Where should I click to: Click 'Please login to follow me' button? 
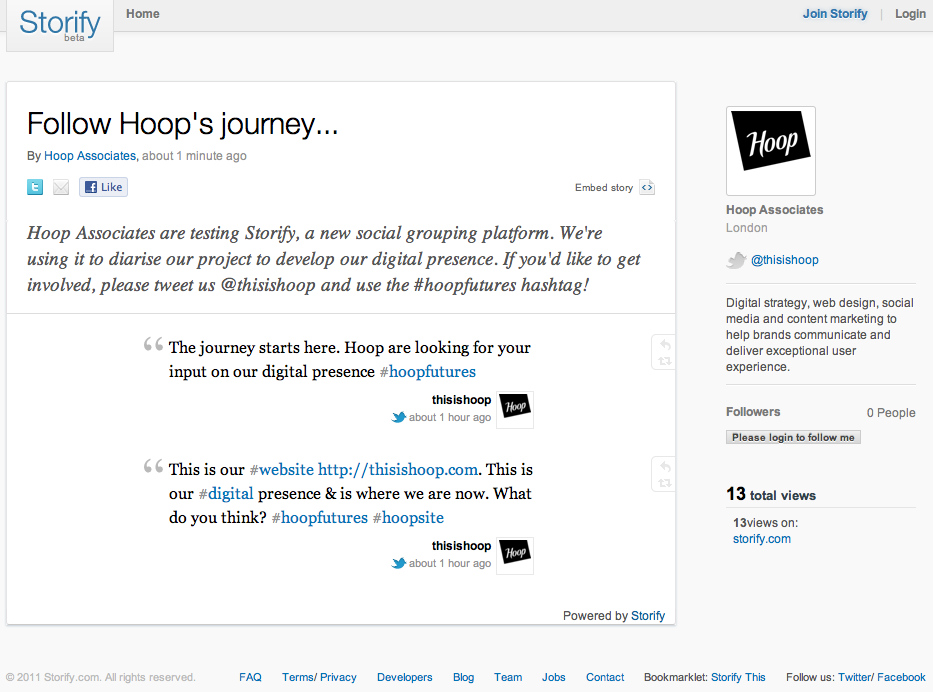[793, 437]
